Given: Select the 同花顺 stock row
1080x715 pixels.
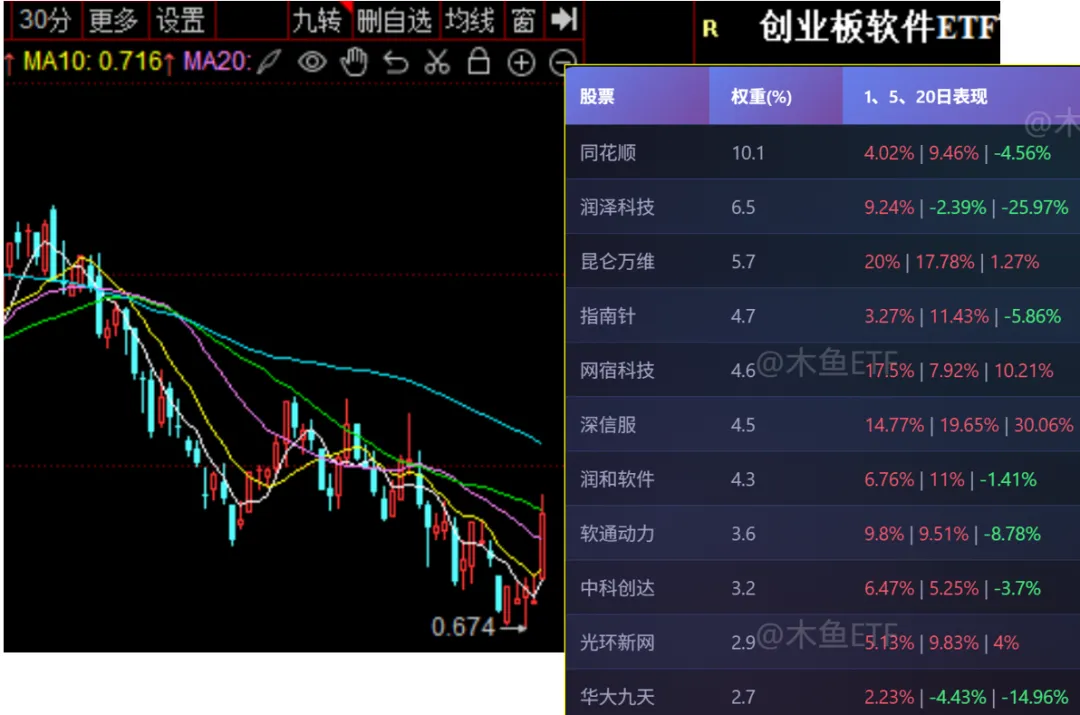Looking at the screenshot, I should (822, 152).
